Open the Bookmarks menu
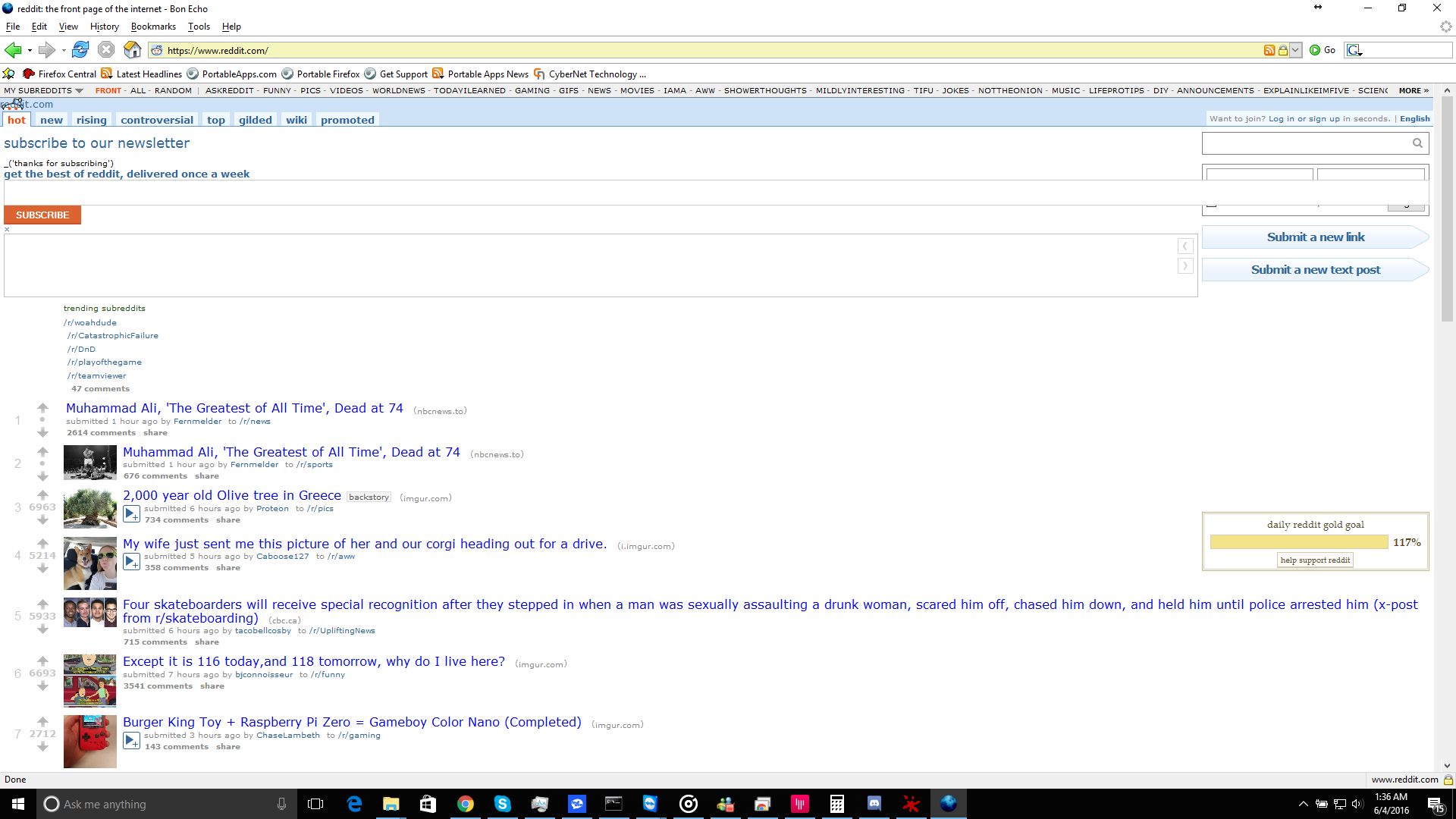Viewport: 1456px width, 819px height. 153,27
